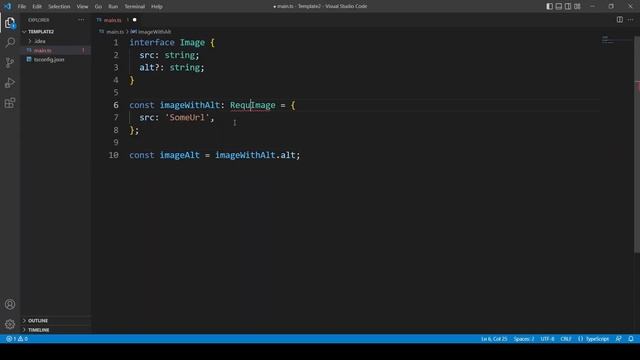The image size is (640, 360).
Task: Click the editor vertical scrollbar
Action: [x=637, y=145]
